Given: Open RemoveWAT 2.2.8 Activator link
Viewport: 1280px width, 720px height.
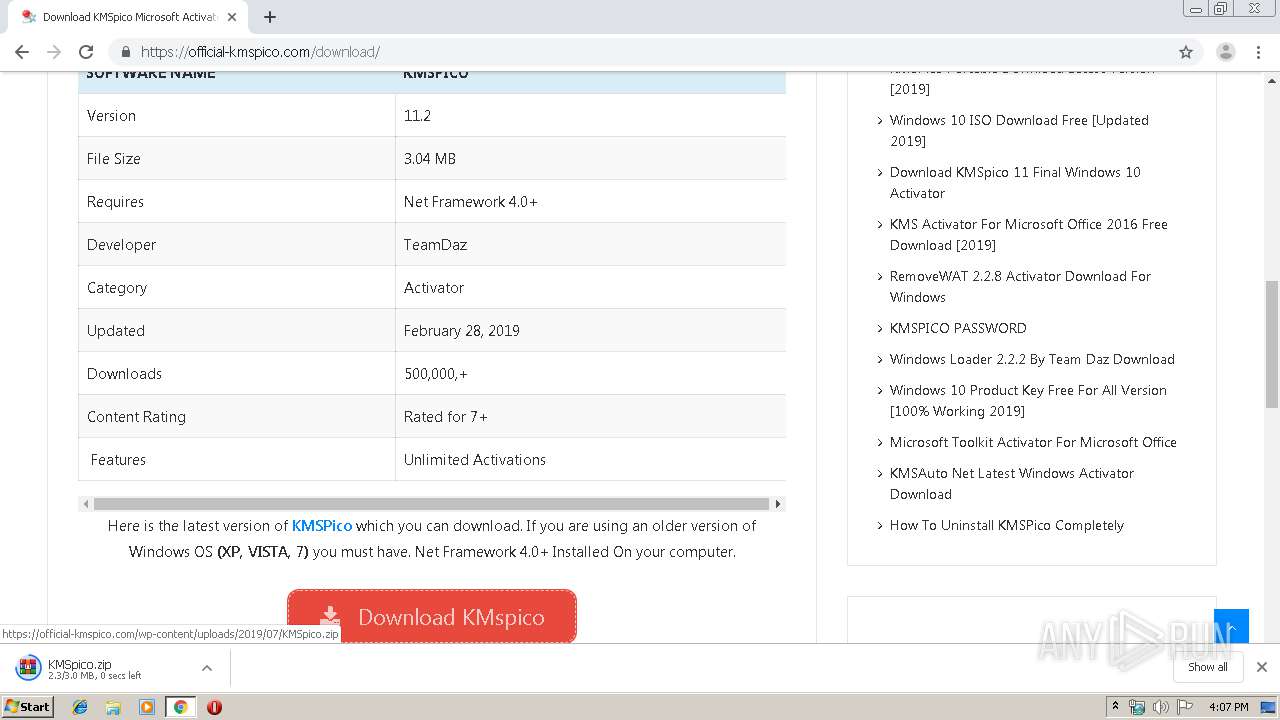Looking at the screenshot, I should [1020, 286].
